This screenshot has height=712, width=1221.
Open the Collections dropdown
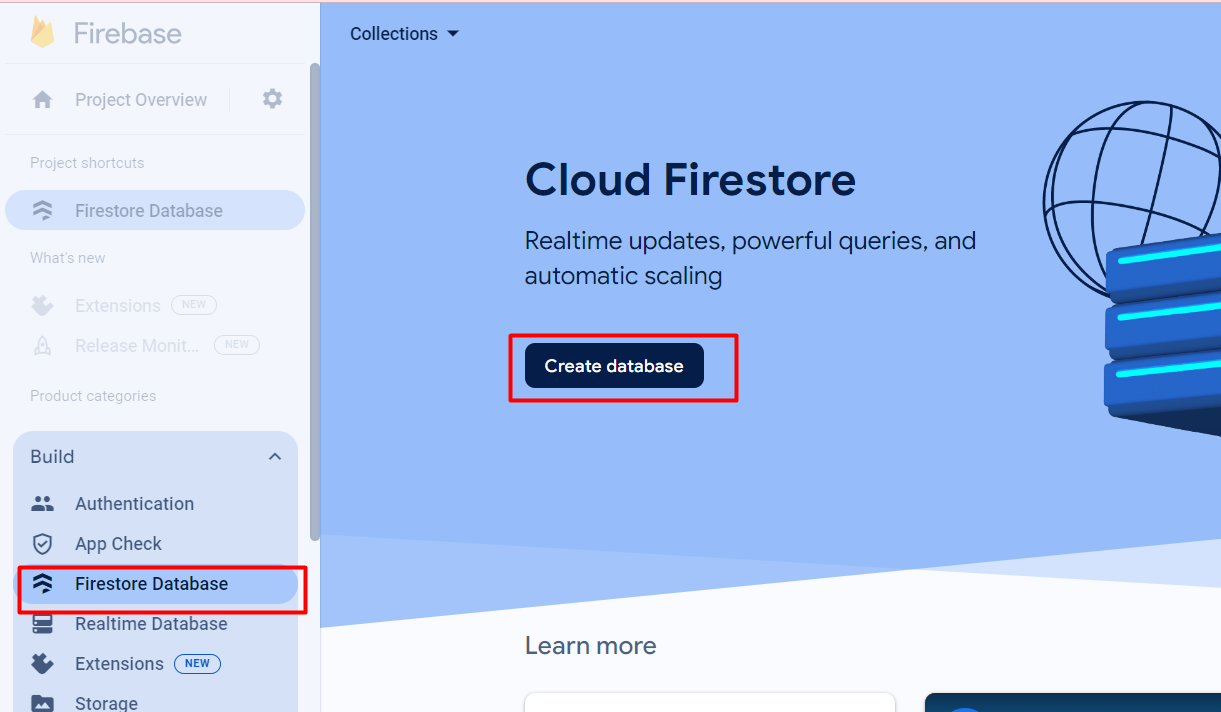[404, 34]
